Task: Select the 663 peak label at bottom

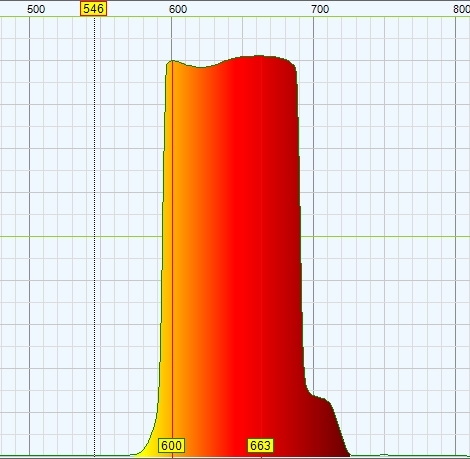Action: coord(260,445)
